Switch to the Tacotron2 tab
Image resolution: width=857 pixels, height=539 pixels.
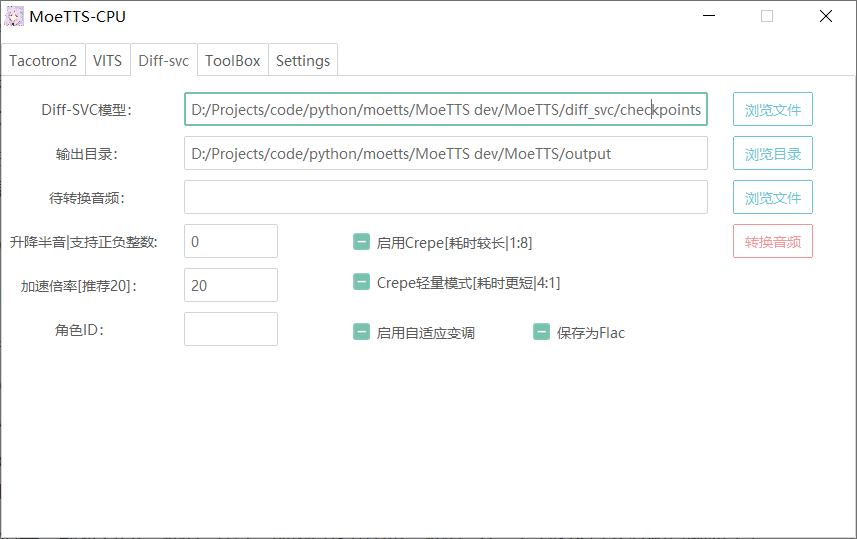pos(43,60)
